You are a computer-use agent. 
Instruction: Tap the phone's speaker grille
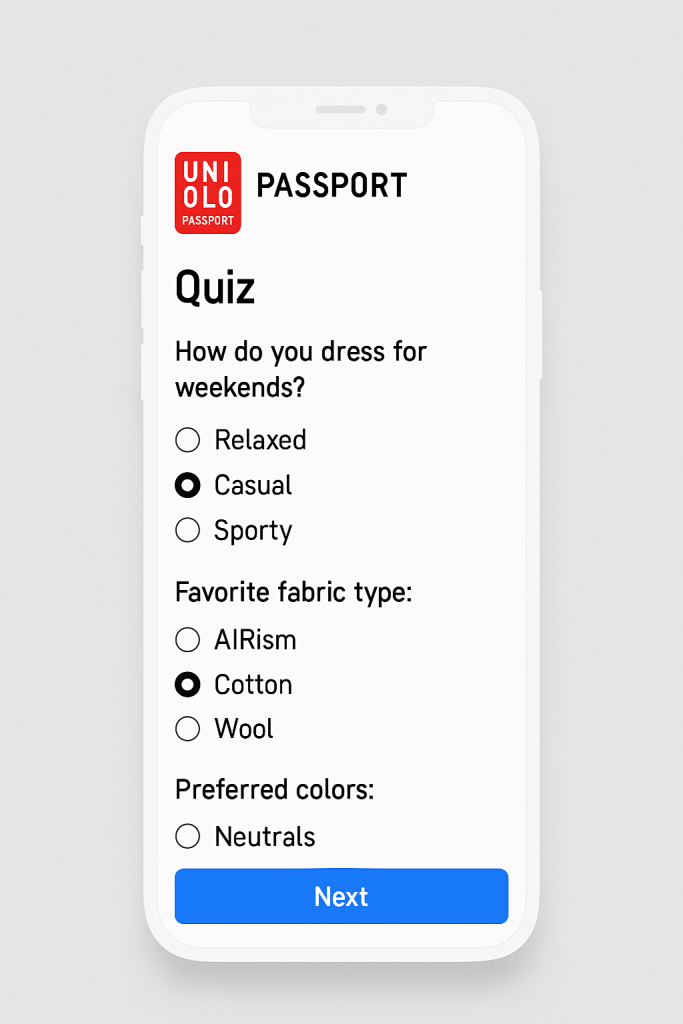340,109
